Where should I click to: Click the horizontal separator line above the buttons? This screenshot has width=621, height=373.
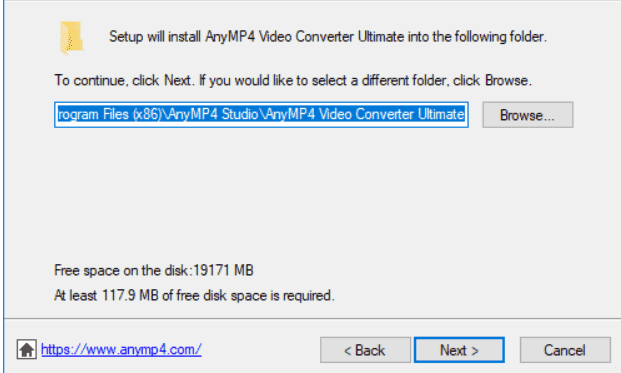(x=312, y=318)
